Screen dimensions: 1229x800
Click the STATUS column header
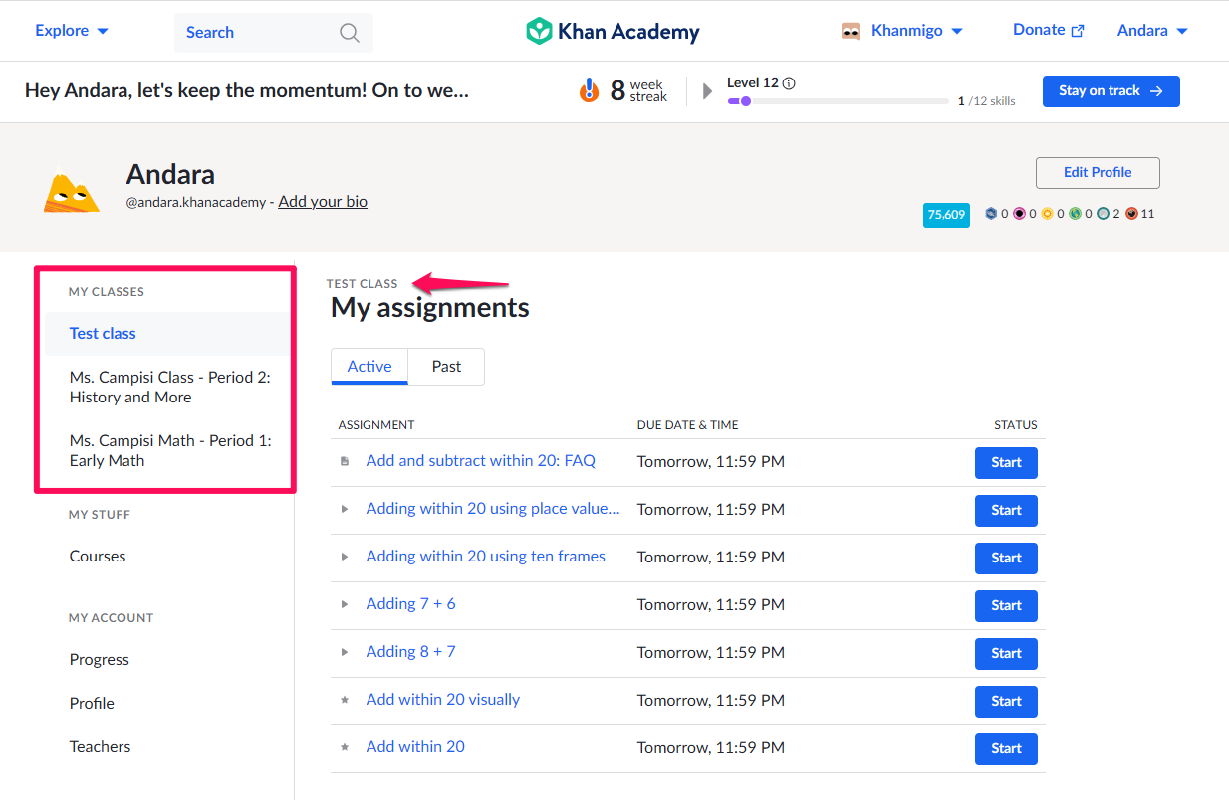1016,425
